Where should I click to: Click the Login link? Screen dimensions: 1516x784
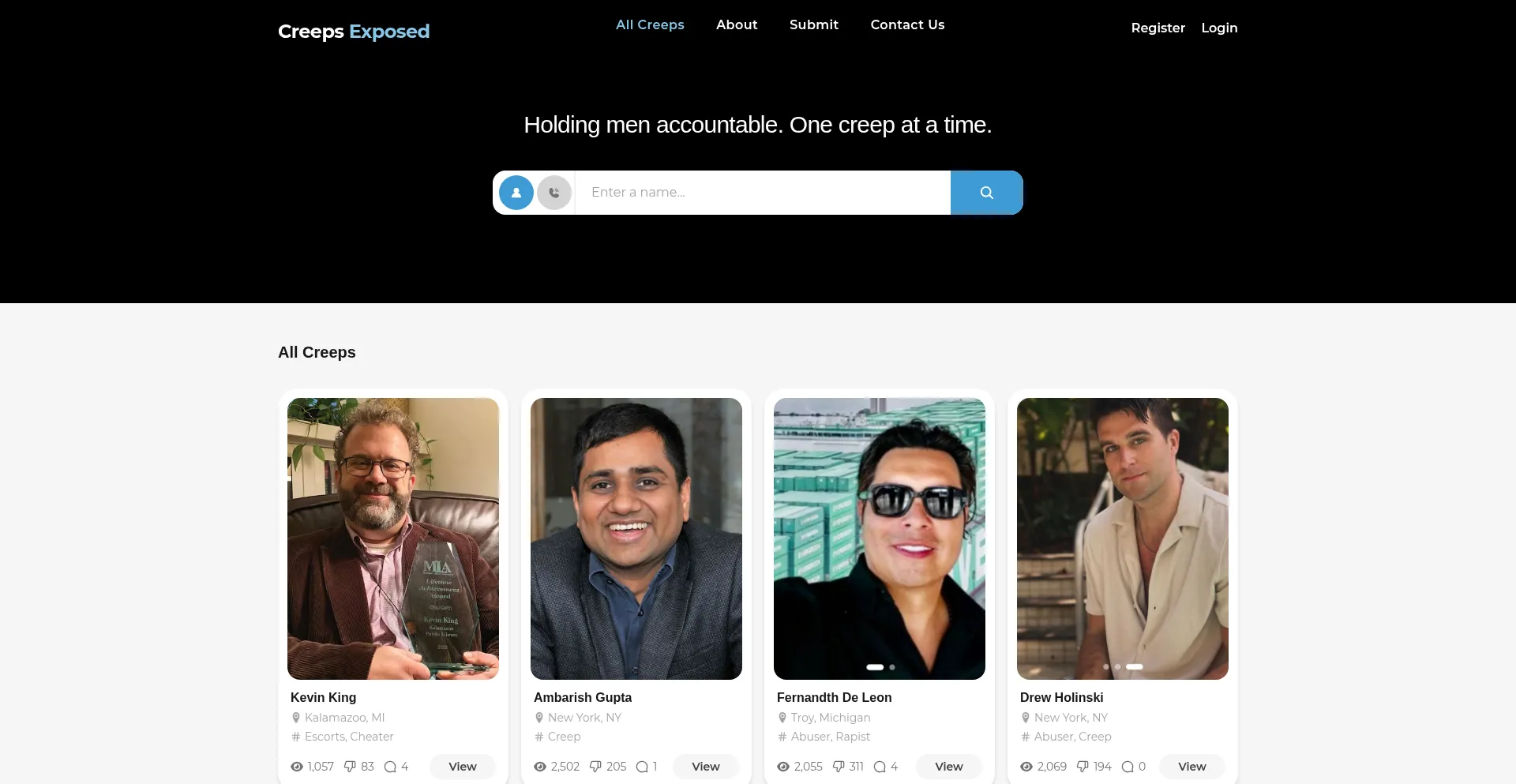(1219, 28)
